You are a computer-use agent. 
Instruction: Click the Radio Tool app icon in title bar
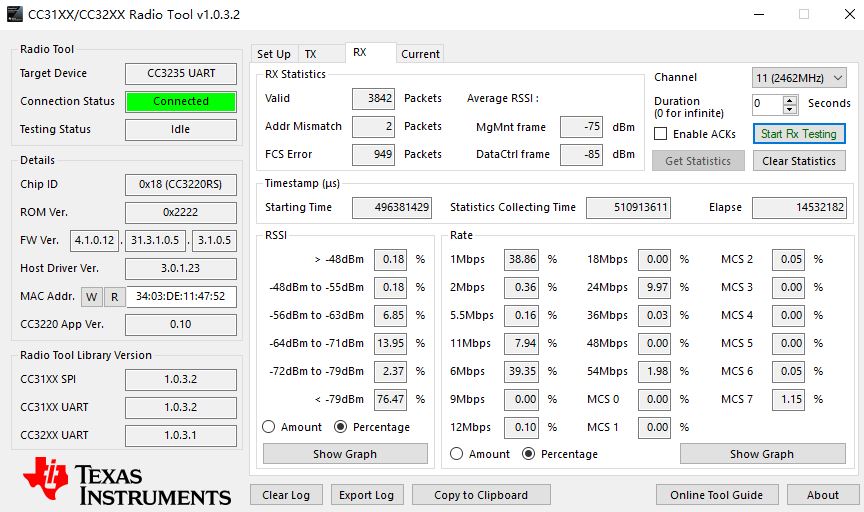click(14, 14)
